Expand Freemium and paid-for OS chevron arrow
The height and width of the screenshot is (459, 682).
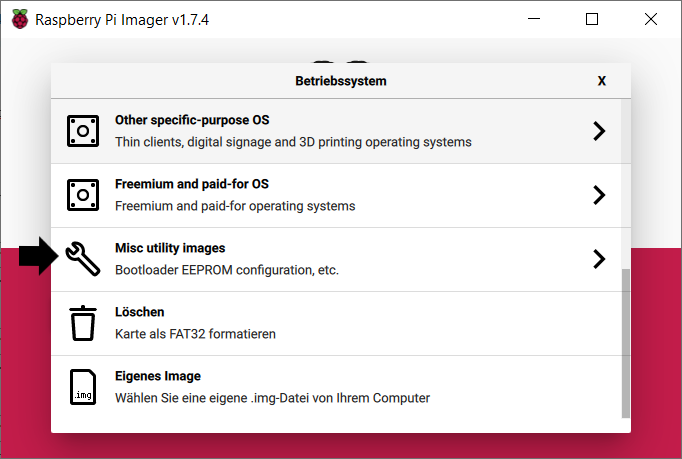(599, 195)
